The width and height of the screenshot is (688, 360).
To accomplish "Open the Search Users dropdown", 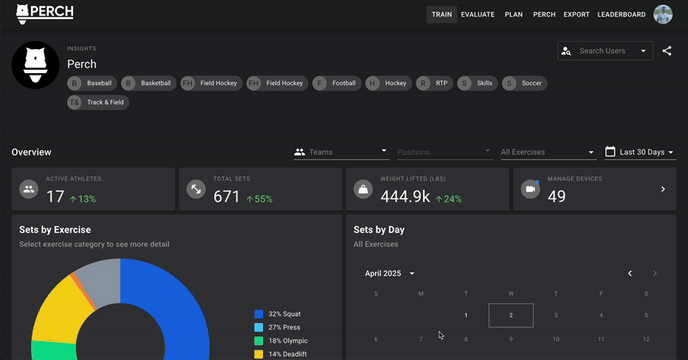I will point(605,51).
